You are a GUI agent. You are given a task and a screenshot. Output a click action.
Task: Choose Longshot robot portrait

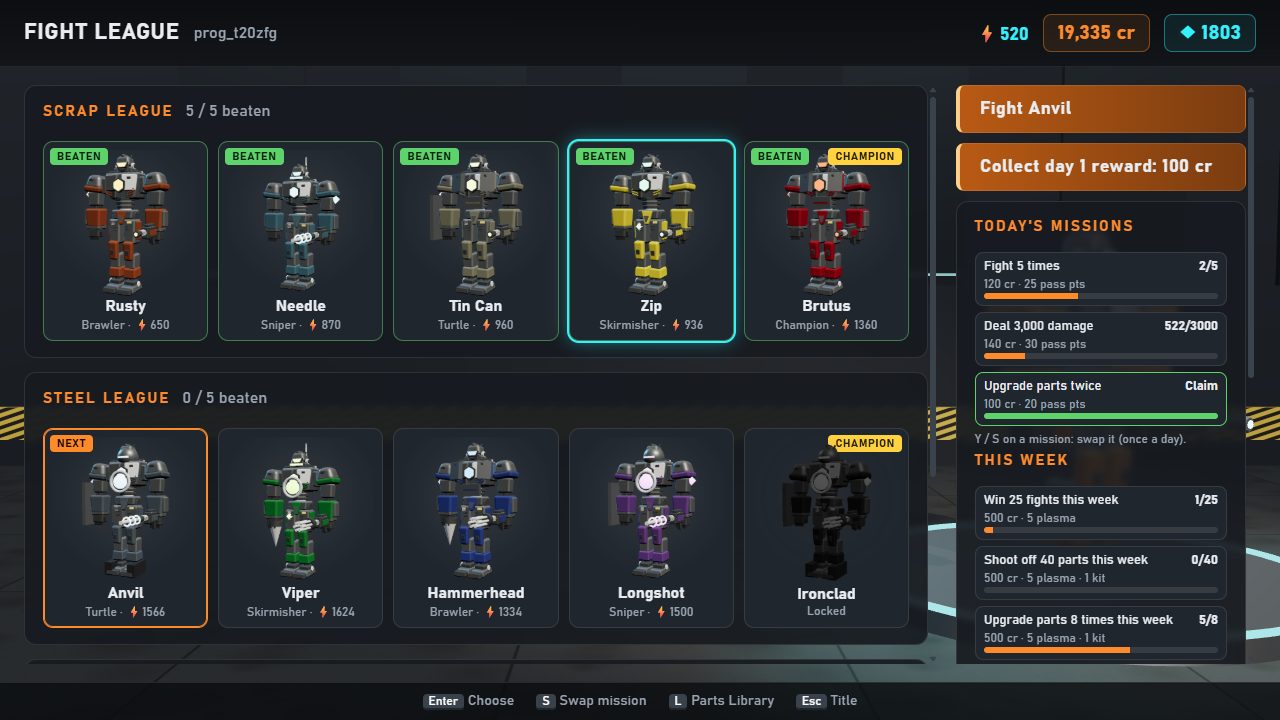tap(651, 510)
